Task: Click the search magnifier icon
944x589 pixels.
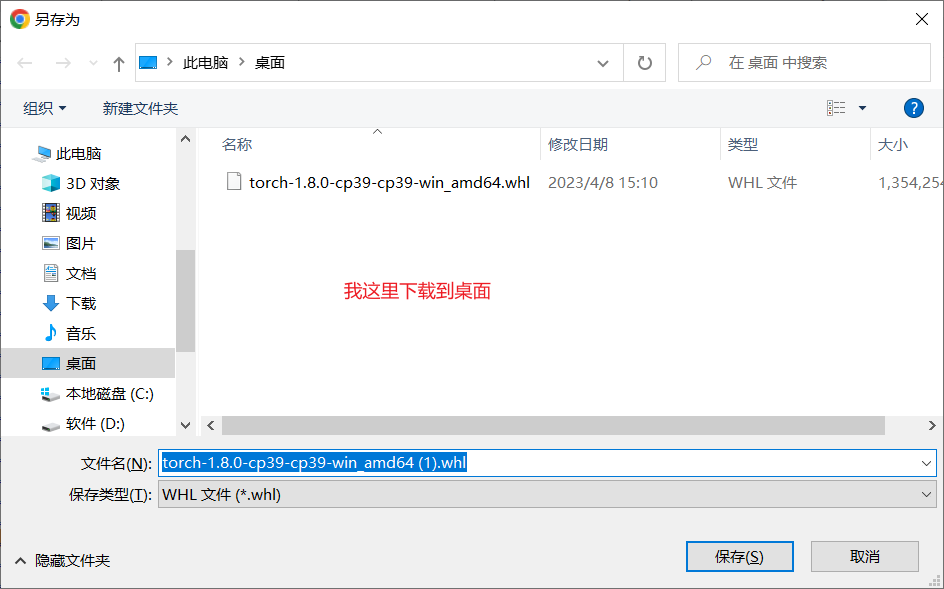Action: click(703, 63)
